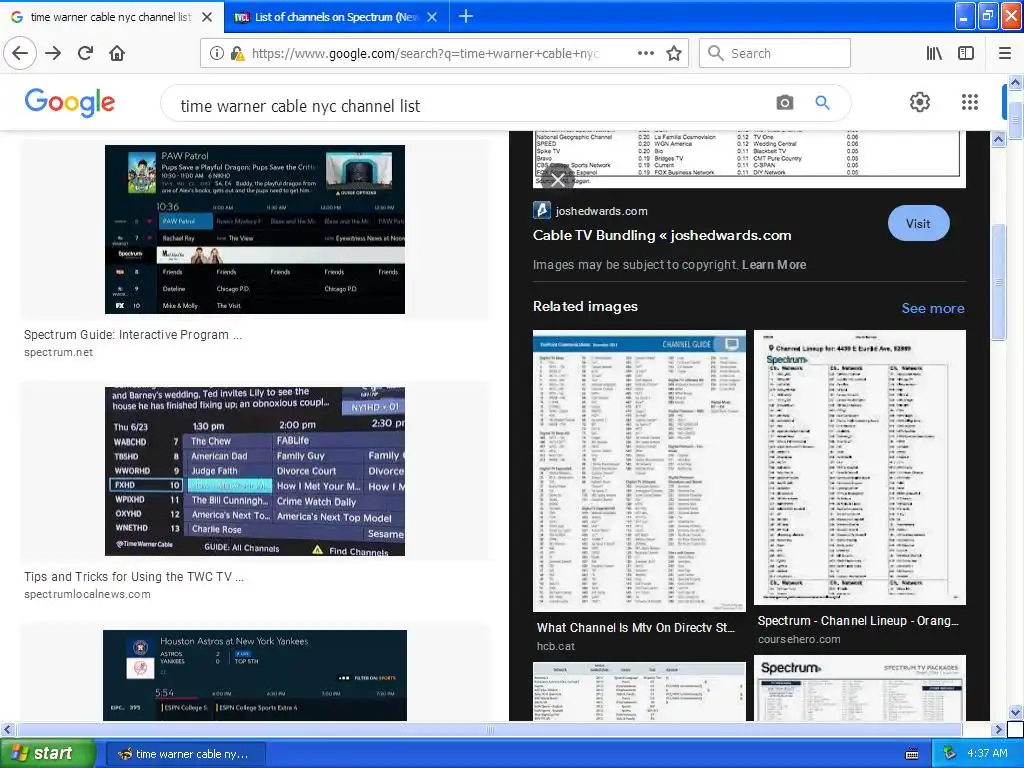The width and height of the screenshot is (1024, 768).
Task: Switch to List of channels on Spectrum tab
Action: click(336, 17)
